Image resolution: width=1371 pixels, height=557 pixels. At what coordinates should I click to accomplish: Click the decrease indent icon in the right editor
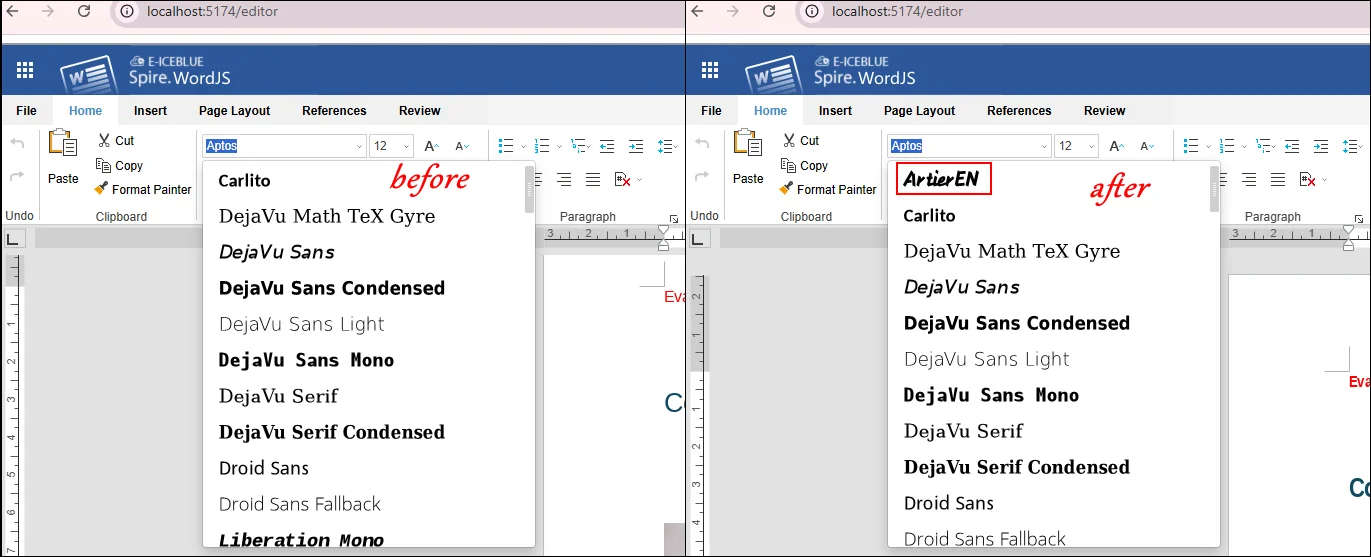click(1292, 146)
